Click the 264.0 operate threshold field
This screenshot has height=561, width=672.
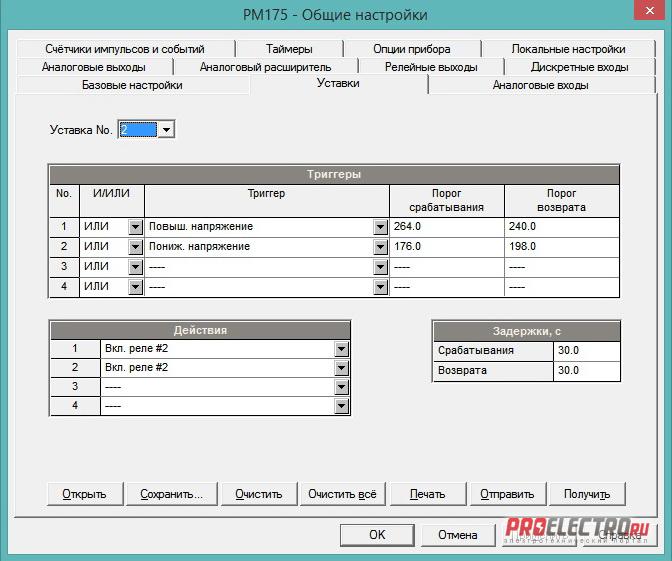(446, 227)
